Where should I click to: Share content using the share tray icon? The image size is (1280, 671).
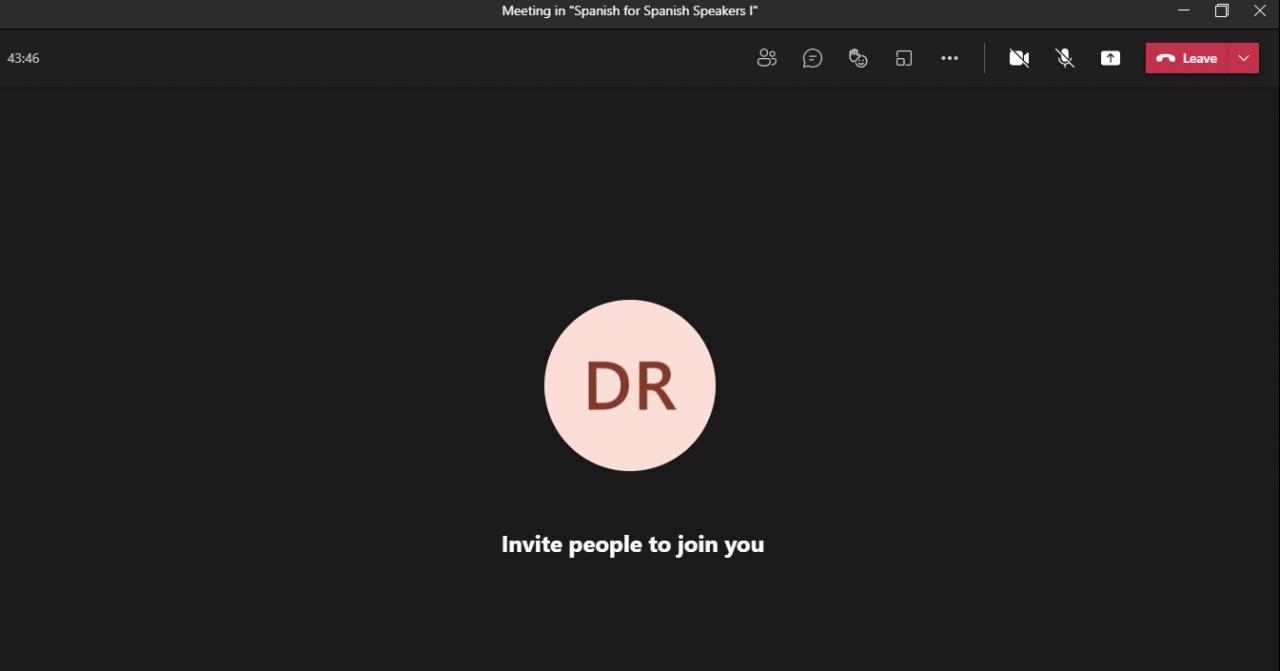coord(1110,58)
